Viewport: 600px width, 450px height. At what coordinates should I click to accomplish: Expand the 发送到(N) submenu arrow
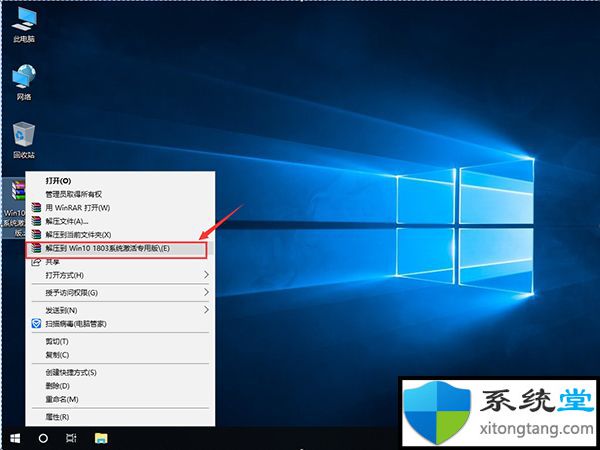click(206, 310)
